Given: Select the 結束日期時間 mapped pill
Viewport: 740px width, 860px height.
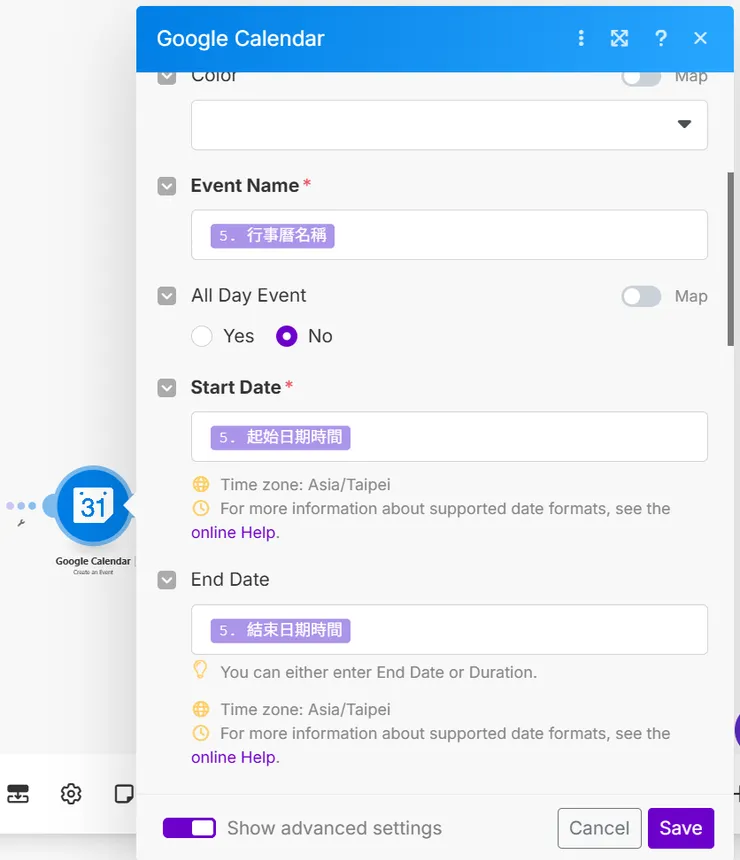Looking at the screenshot, I should click(x=280, y=631).
